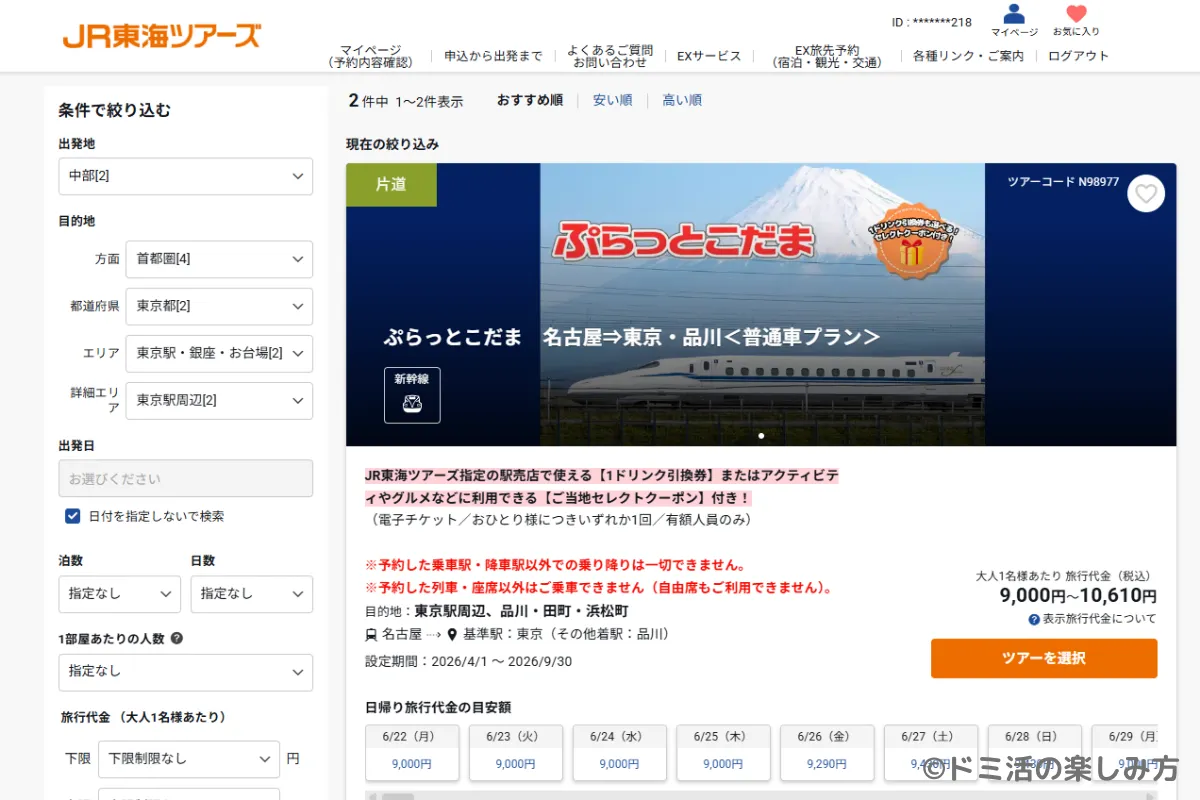Click the 片道 label tag
Viewport: 1200px width, 800px height.
point(391,185)
